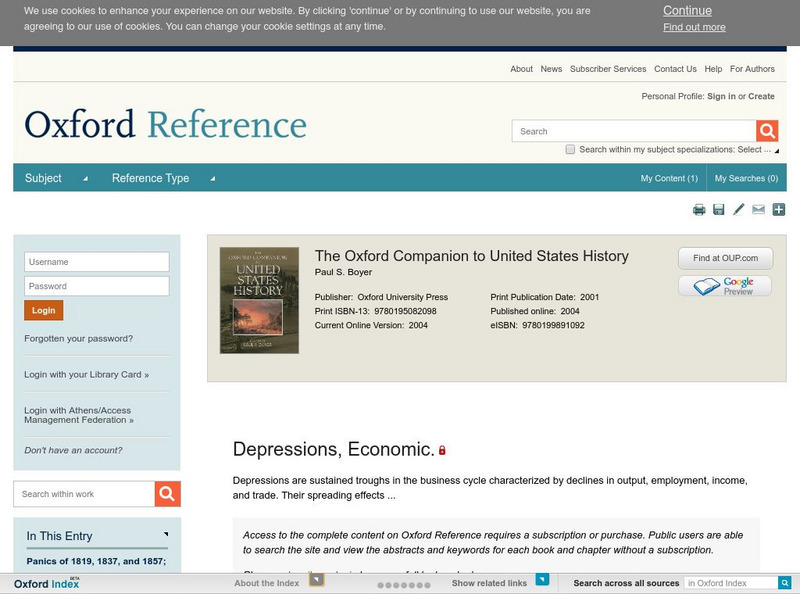The image size is (800, 594).
Task: Click the Oxford Index search magnifier icon
Action: click(784, 582)
